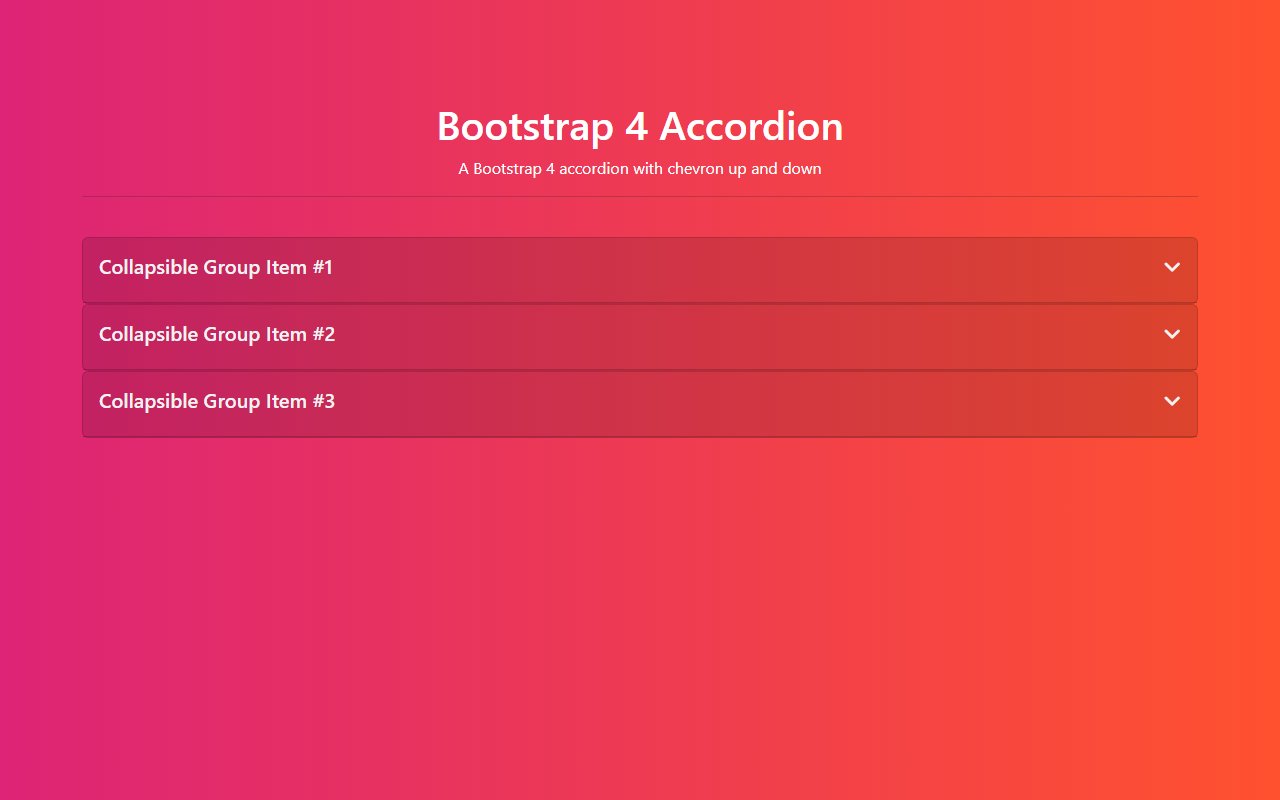Click the chevron on Collapsible Group Item #2
The height and width of the screenshot is (800, 1280).
(x=1172, y=334)
